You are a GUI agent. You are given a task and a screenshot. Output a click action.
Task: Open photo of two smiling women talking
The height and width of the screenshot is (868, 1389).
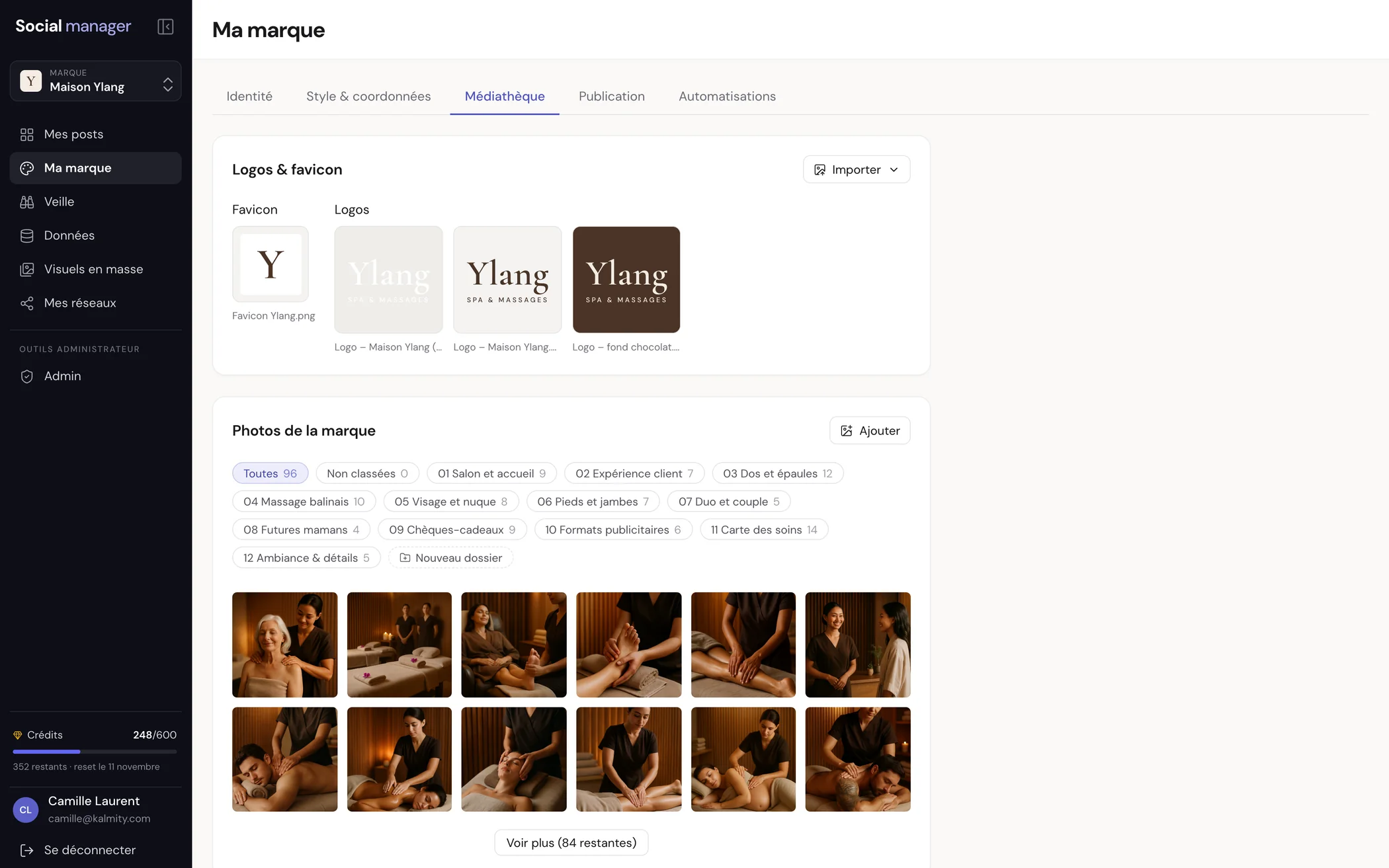(858, 645)
